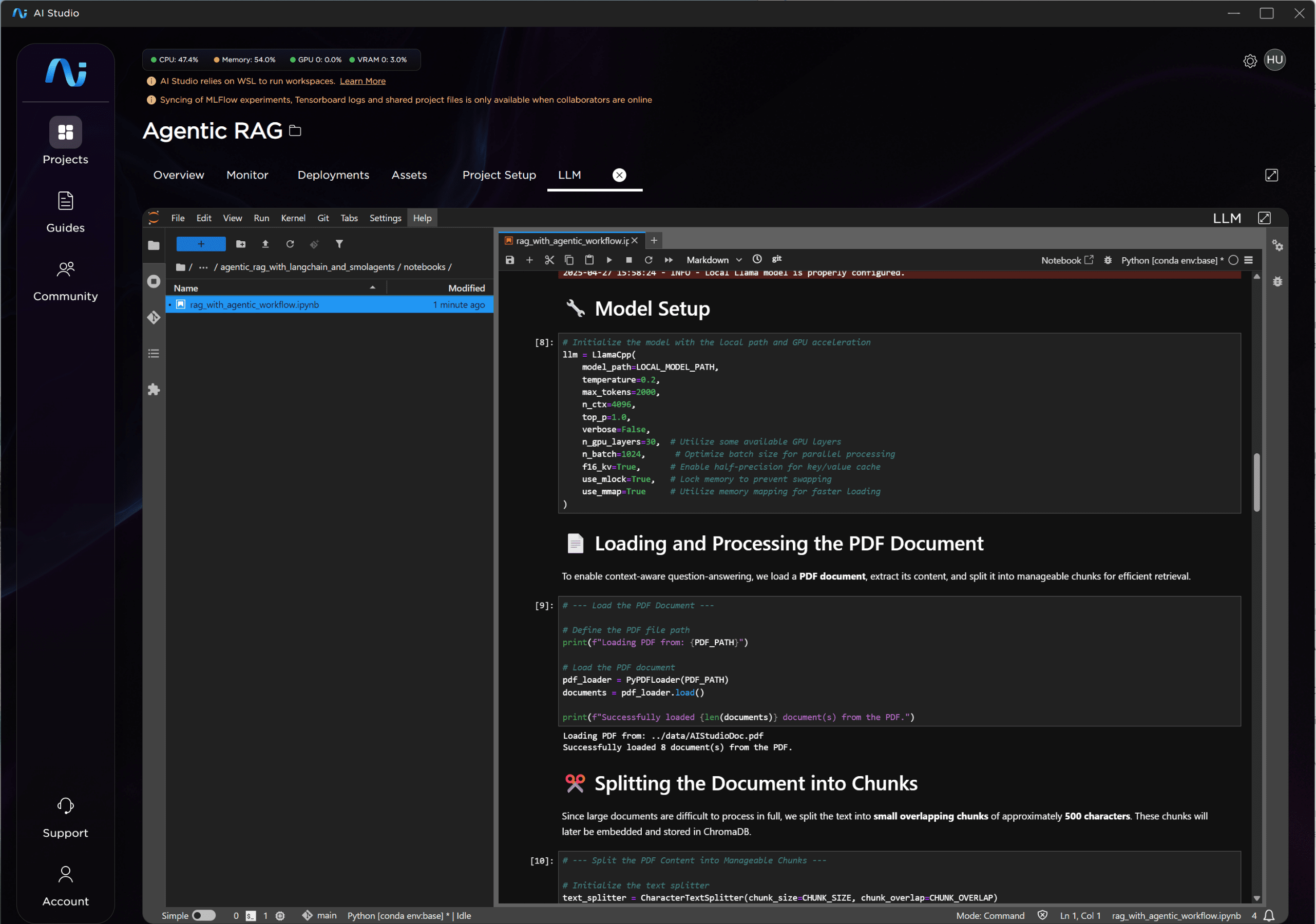Open the Kernel menu

[x=293, y=218]
